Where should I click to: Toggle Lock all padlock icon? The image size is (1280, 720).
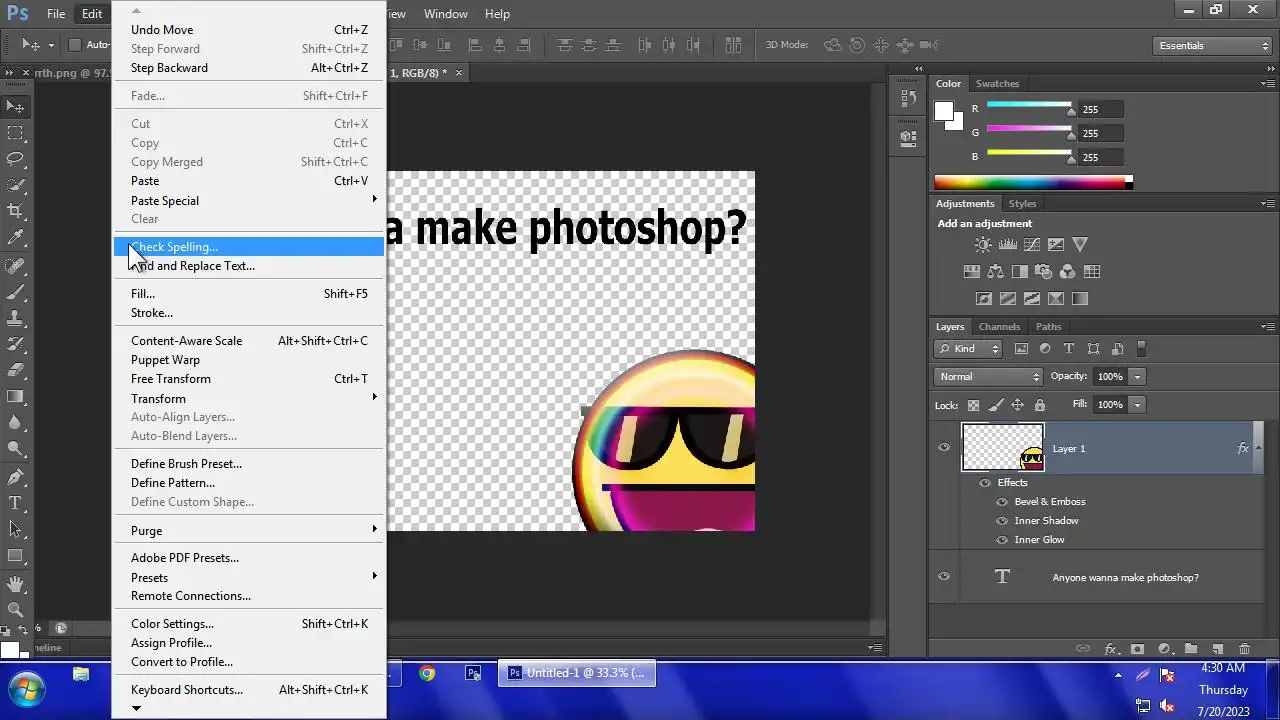1040,405
